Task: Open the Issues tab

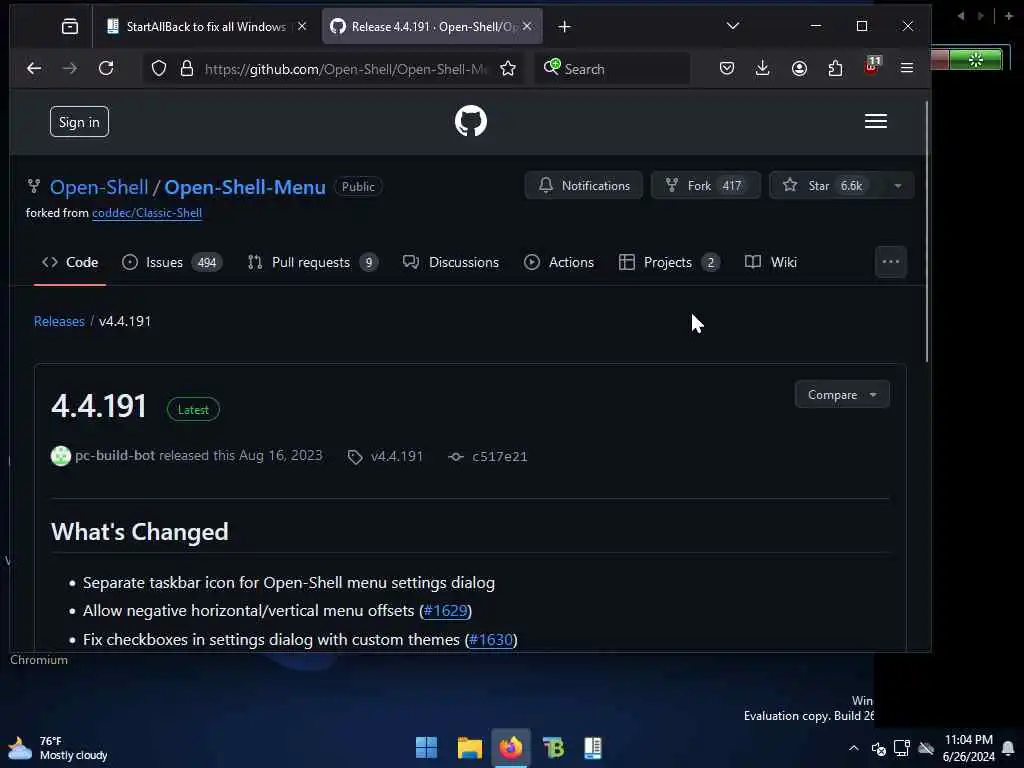Action: [x=172, y=262]
